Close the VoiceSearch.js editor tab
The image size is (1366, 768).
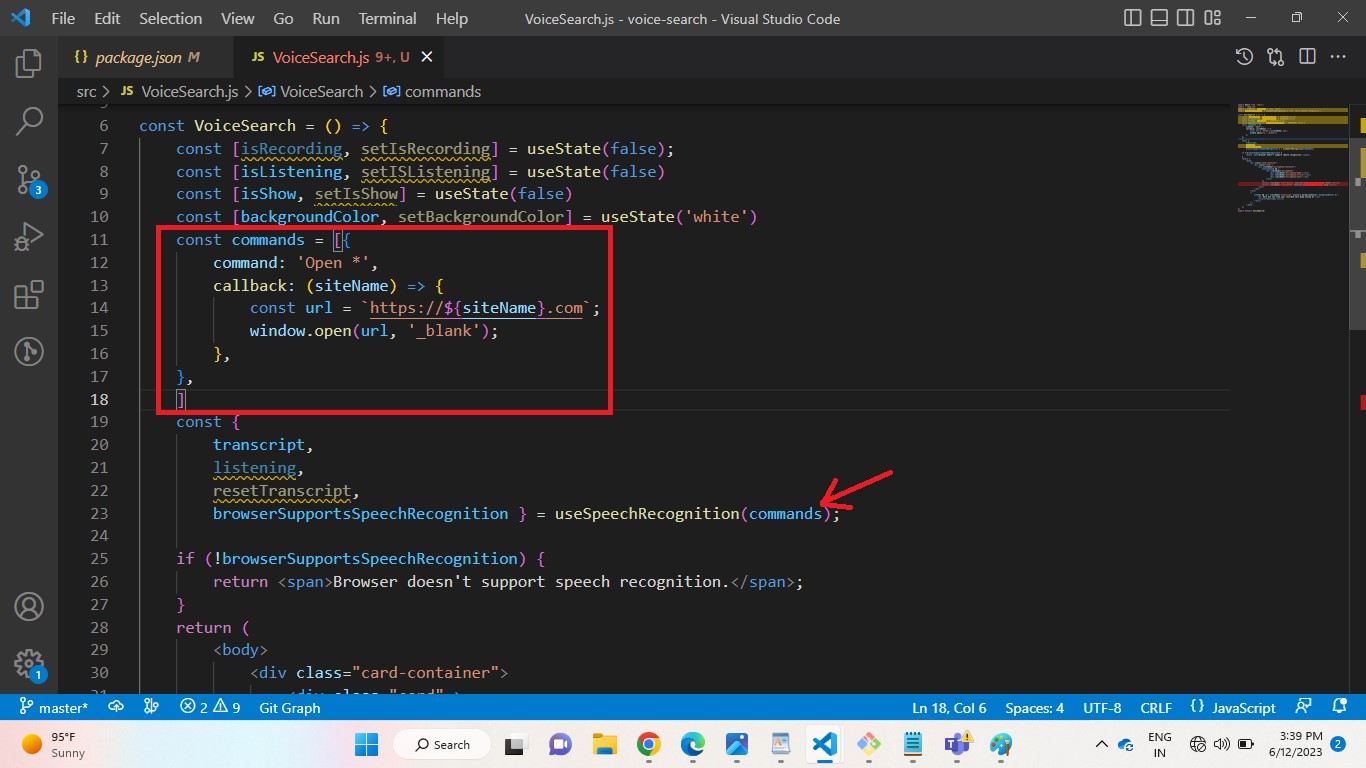(427, 57)
